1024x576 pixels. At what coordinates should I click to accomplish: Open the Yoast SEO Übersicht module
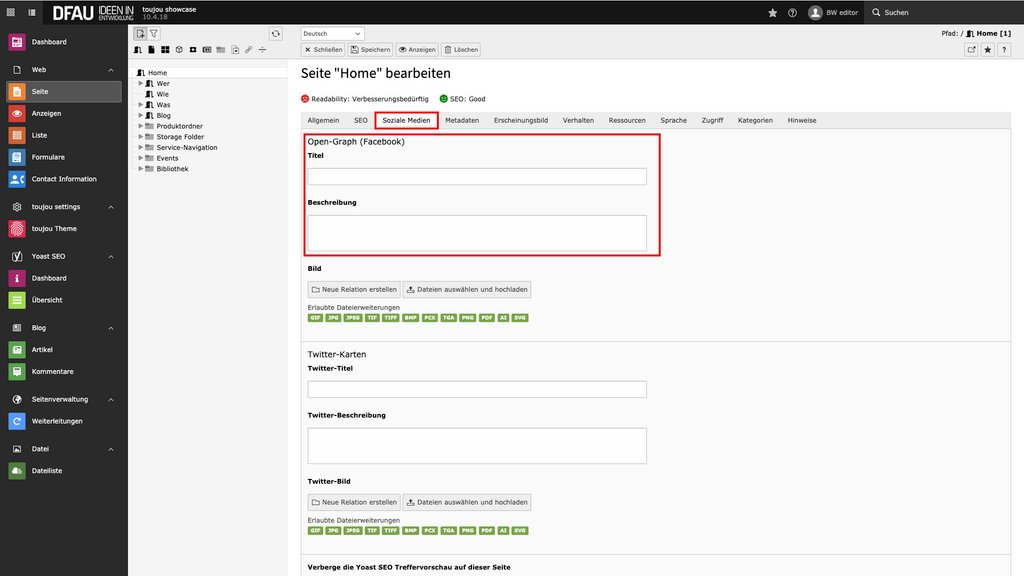[48, 300]
